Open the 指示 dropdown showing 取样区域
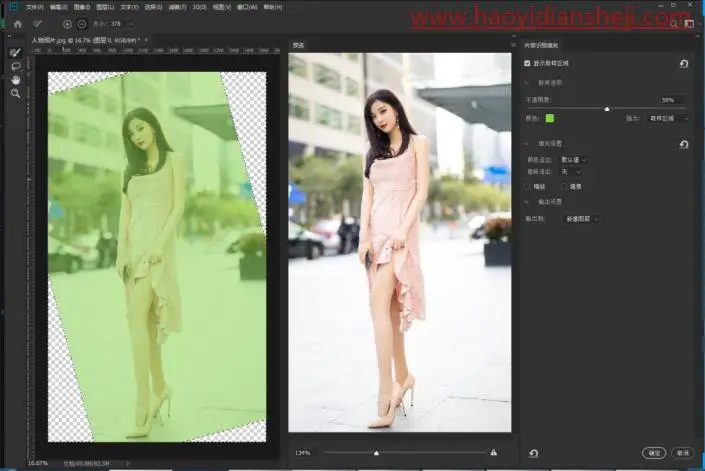 click(668, 118)
